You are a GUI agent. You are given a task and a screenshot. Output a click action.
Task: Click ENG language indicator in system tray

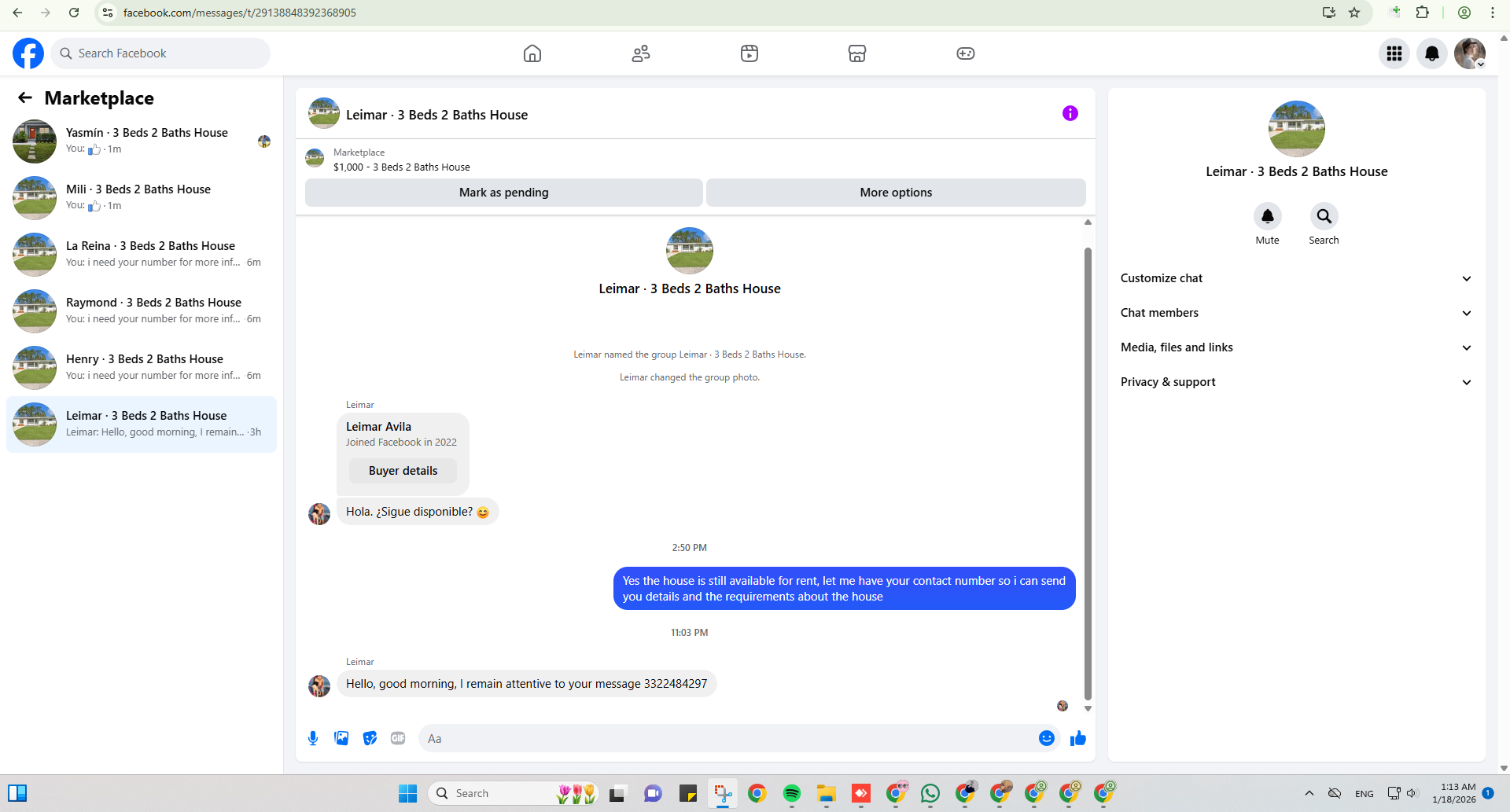tap(1365, 794)
